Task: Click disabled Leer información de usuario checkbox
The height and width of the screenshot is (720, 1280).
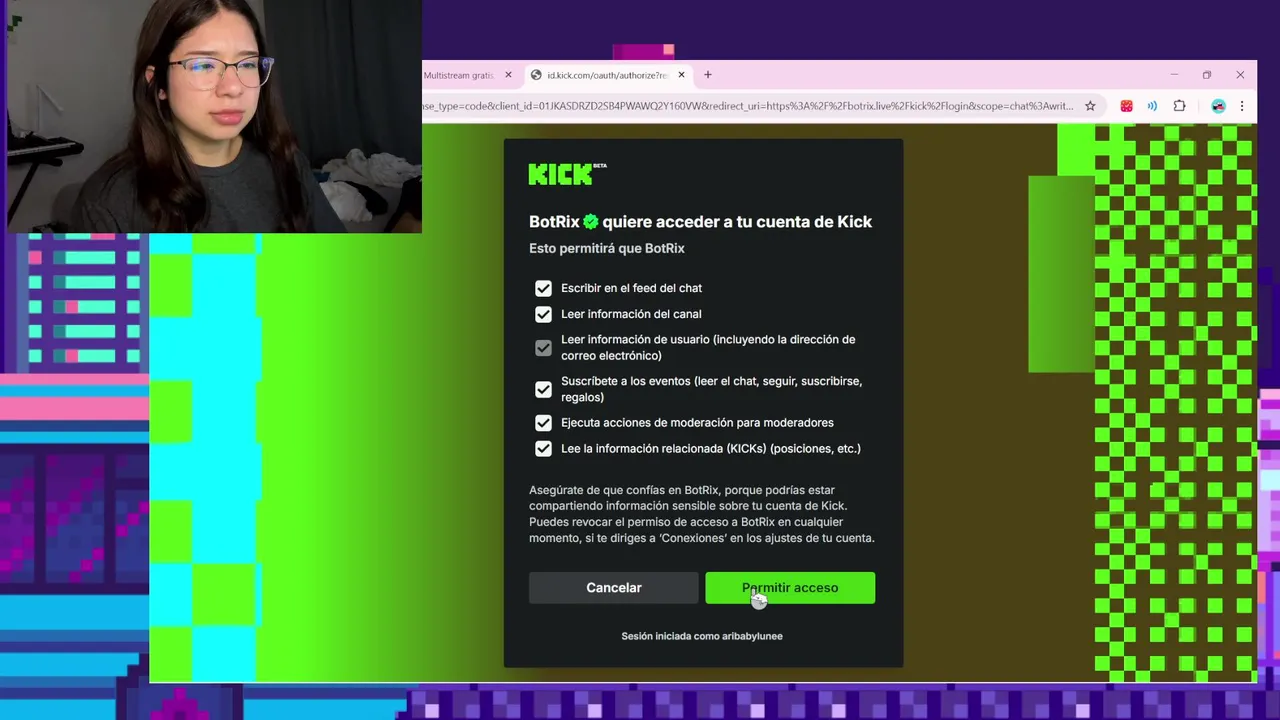Action: pos(543,348)
